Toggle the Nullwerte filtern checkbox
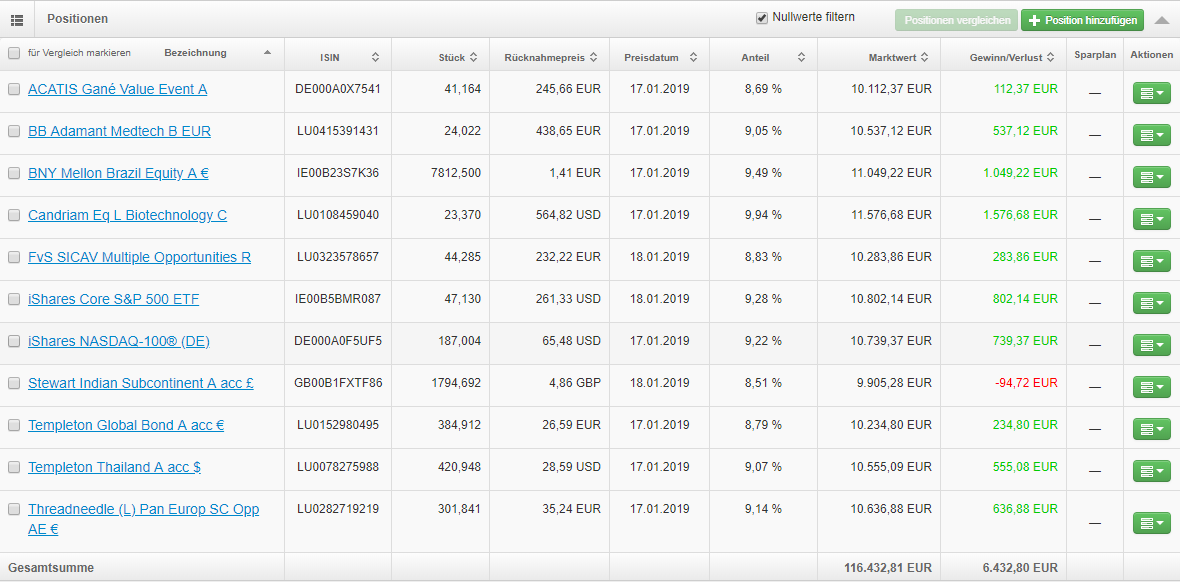Viewport: 1180px width, 582px height. pos(762,18)
